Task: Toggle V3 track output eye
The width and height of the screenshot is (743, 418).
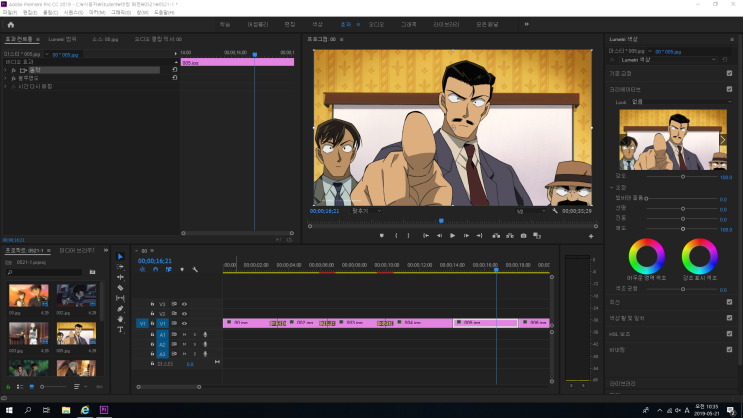Action: point(184,304)
